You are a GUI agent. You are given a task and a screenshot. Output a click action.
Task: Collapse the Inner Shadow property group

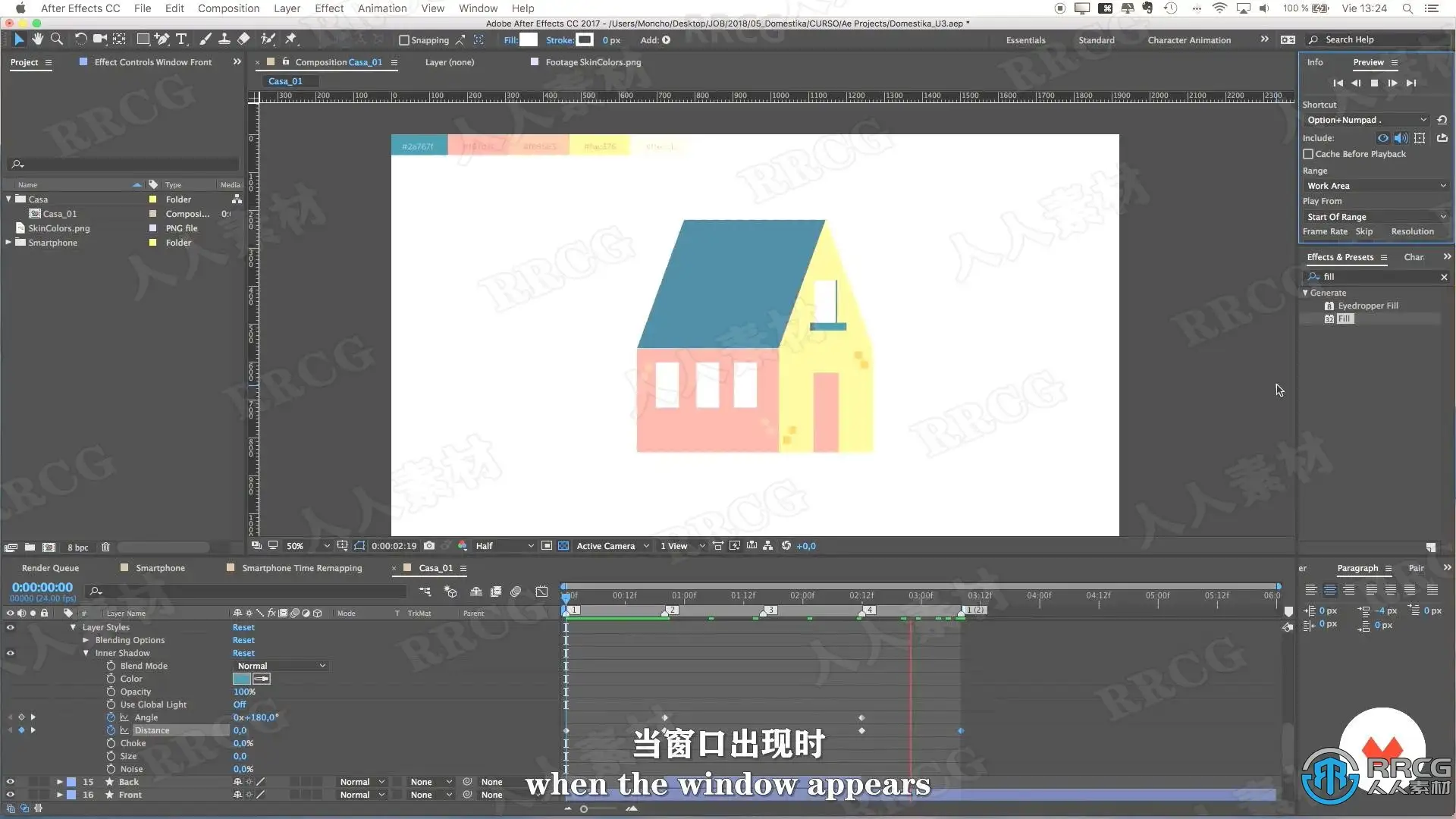(x=86, y=653)
